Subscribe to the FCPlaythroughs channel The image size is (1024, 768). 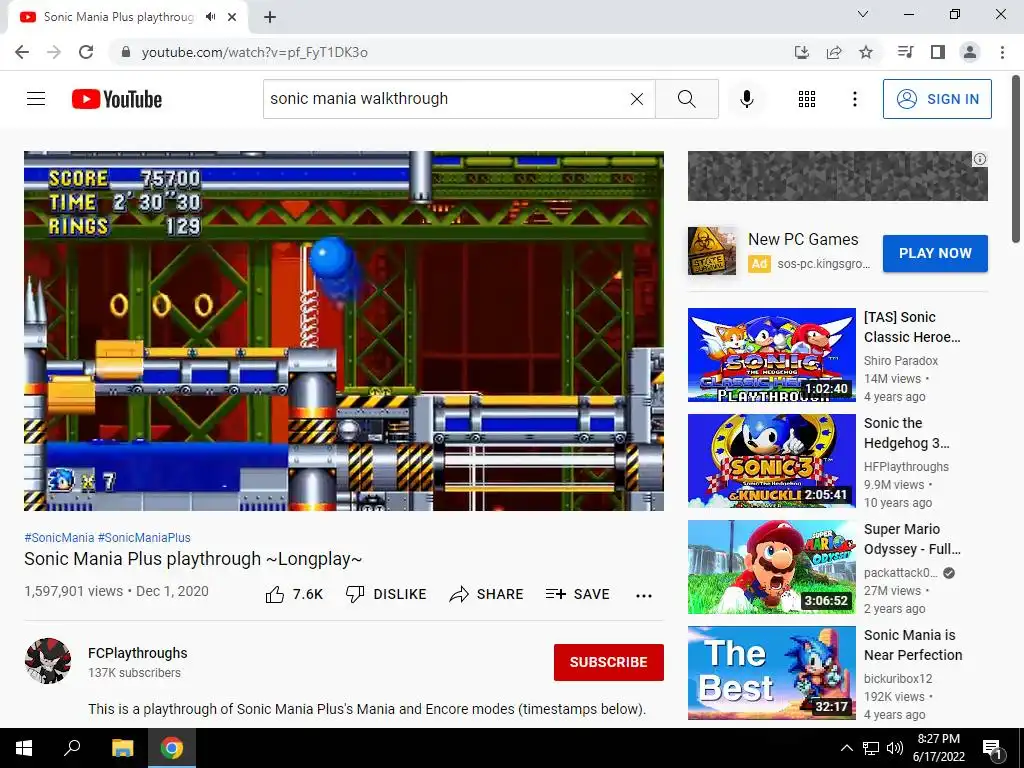click(x=609, y=662)
